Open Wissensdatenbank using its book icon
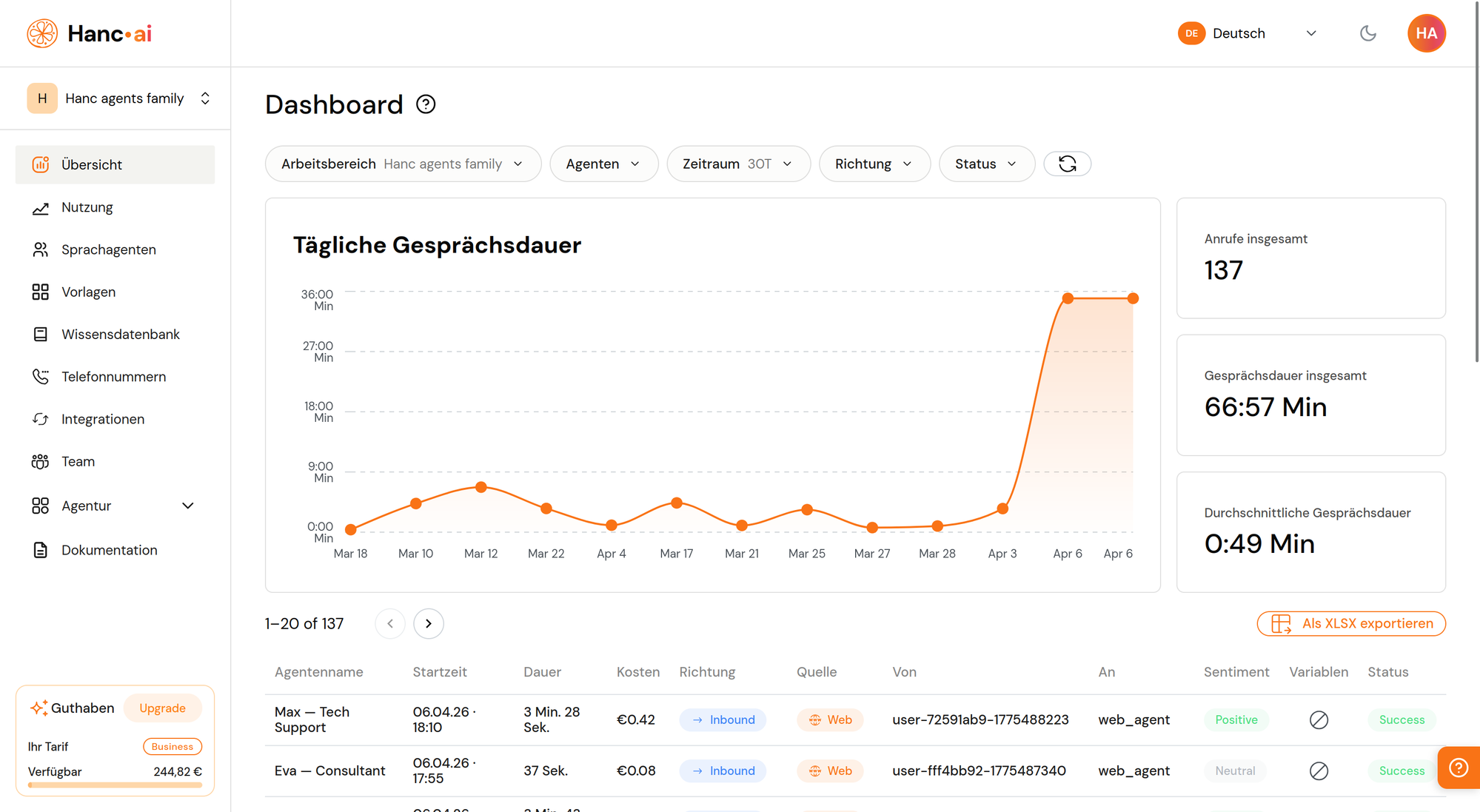Screen dimensions: 1480x812 point(41,334)
